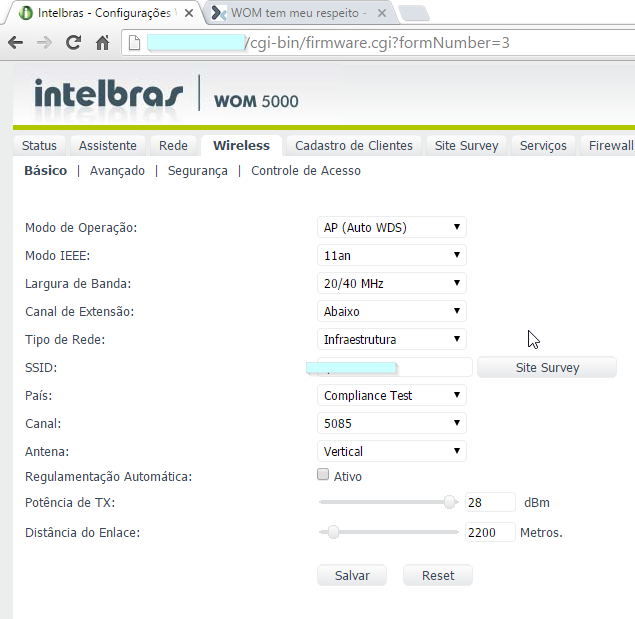Open Largura de Banda dropdown
The width and height of the screenshot is (635, 619).
point(392,283)
